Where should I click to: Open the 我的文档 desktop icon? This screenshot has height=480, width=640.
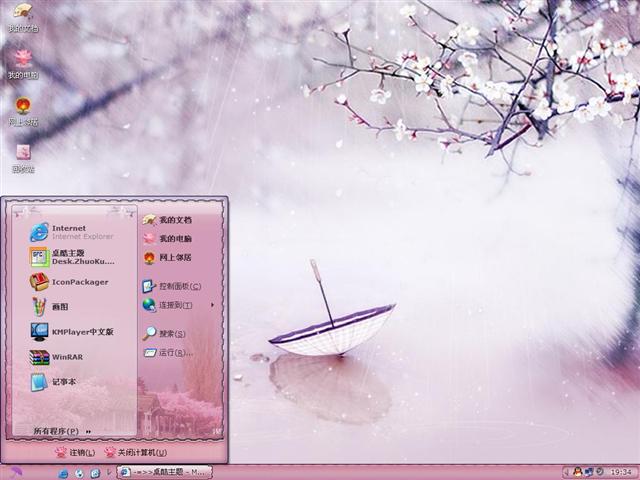(23, 18)
